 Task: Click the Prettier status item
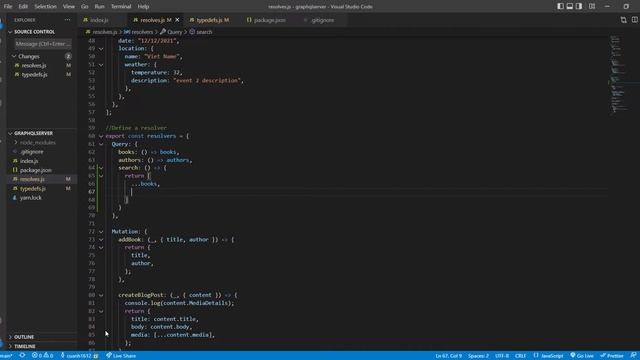point(612,356)
